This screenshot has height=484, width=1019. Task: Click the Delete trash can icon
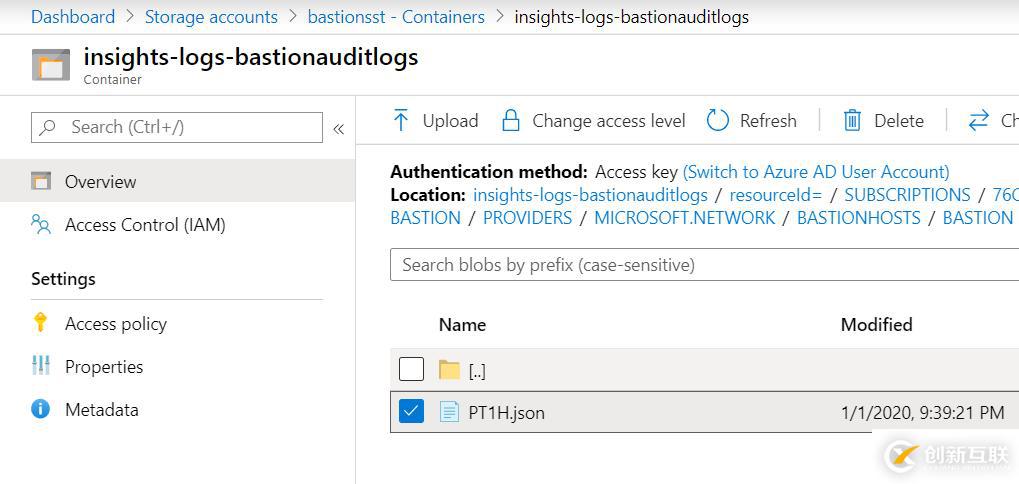[x=852, y=121]
